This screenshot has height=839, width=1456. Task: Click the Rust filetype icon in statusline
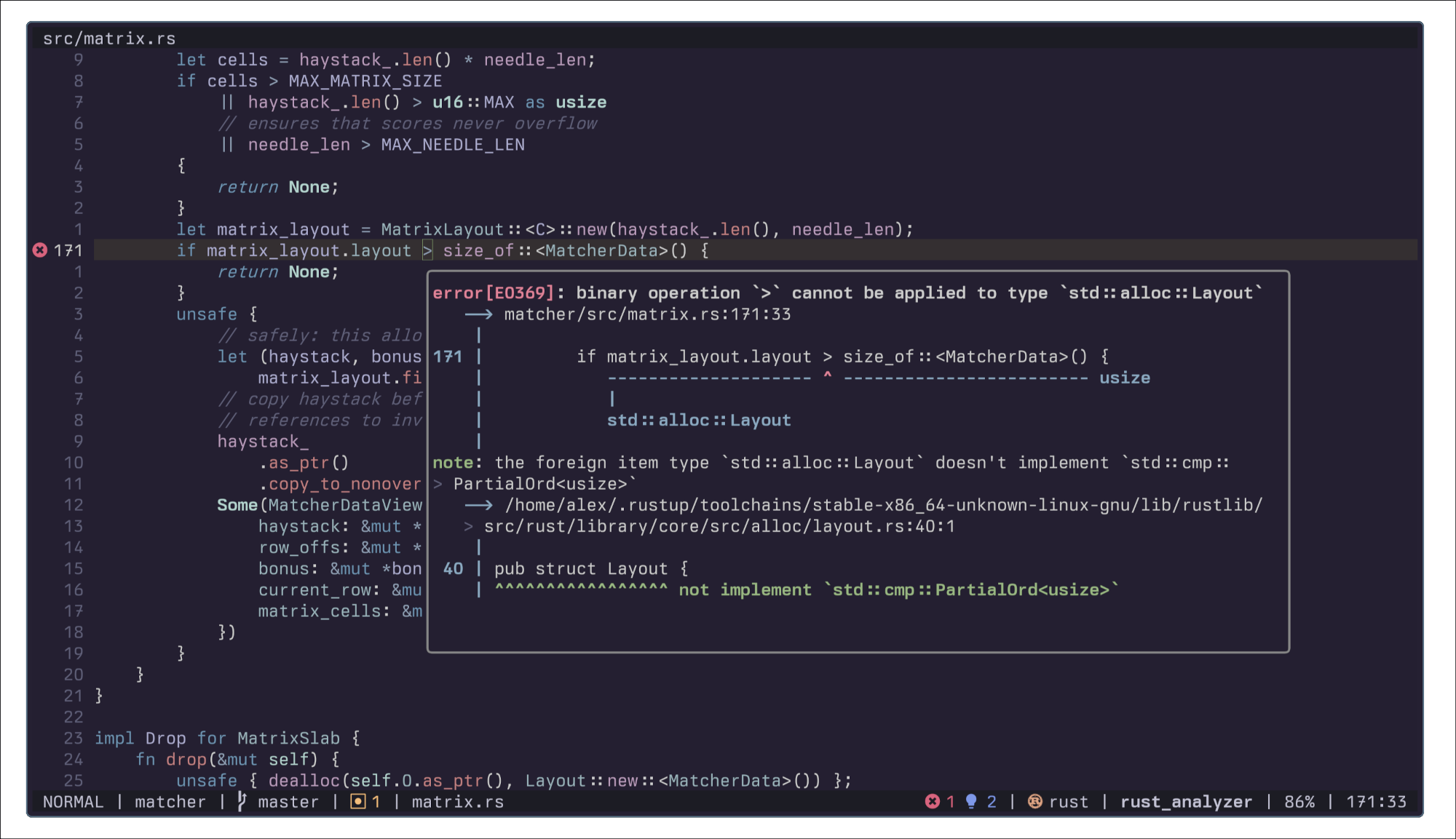tap(1034, 801)
